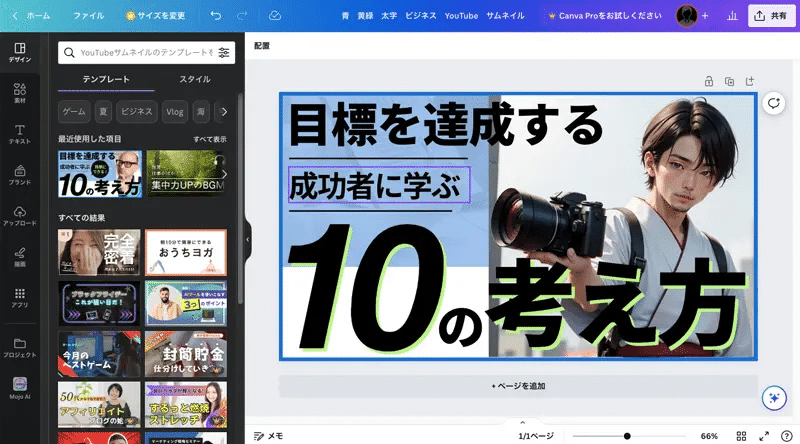Viewport: 800px width, 444px height.
Task: Click the redo arrow icon
Action: tap(242, 16)
